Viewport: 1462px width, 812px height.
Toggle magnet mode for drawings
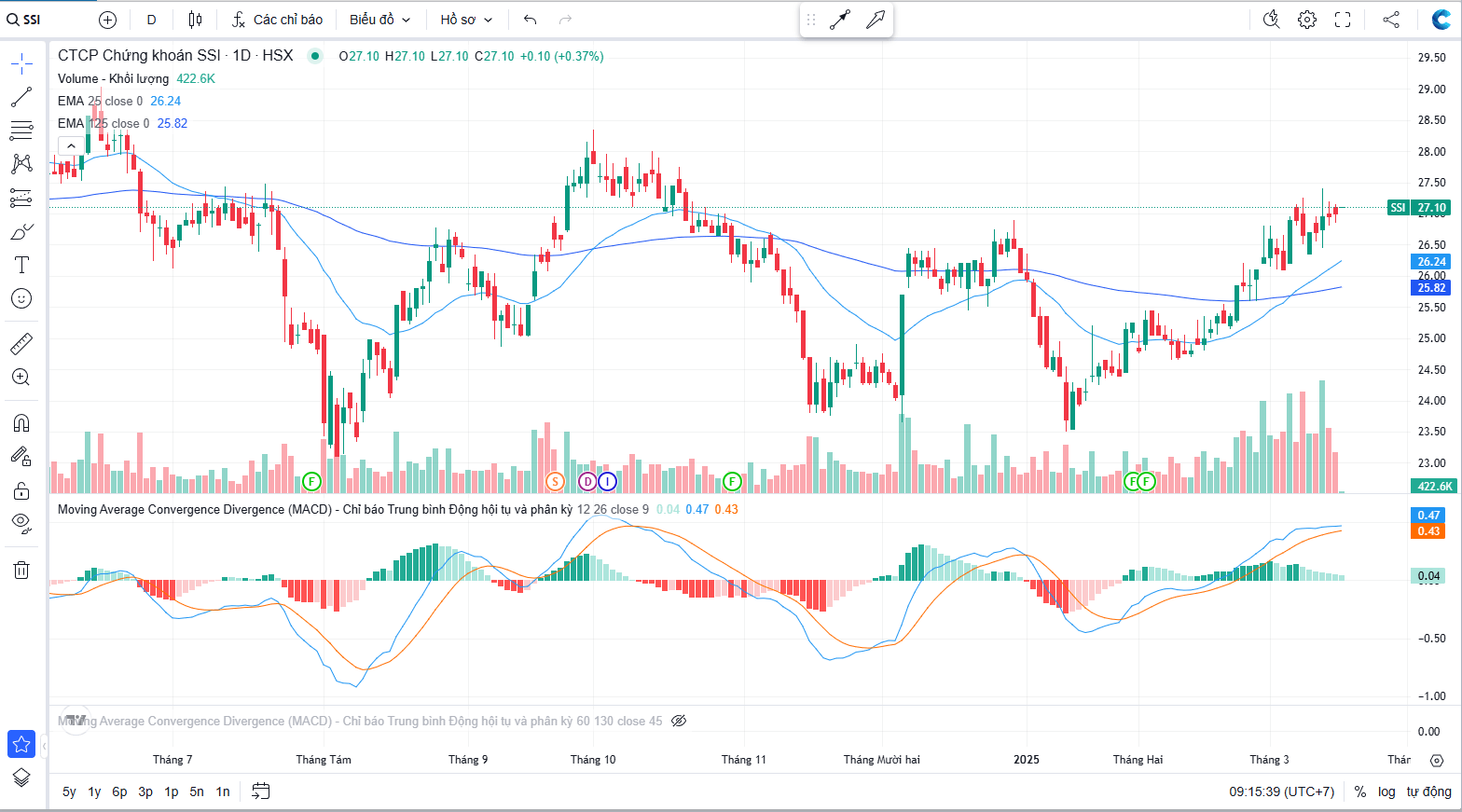point(21,423)
